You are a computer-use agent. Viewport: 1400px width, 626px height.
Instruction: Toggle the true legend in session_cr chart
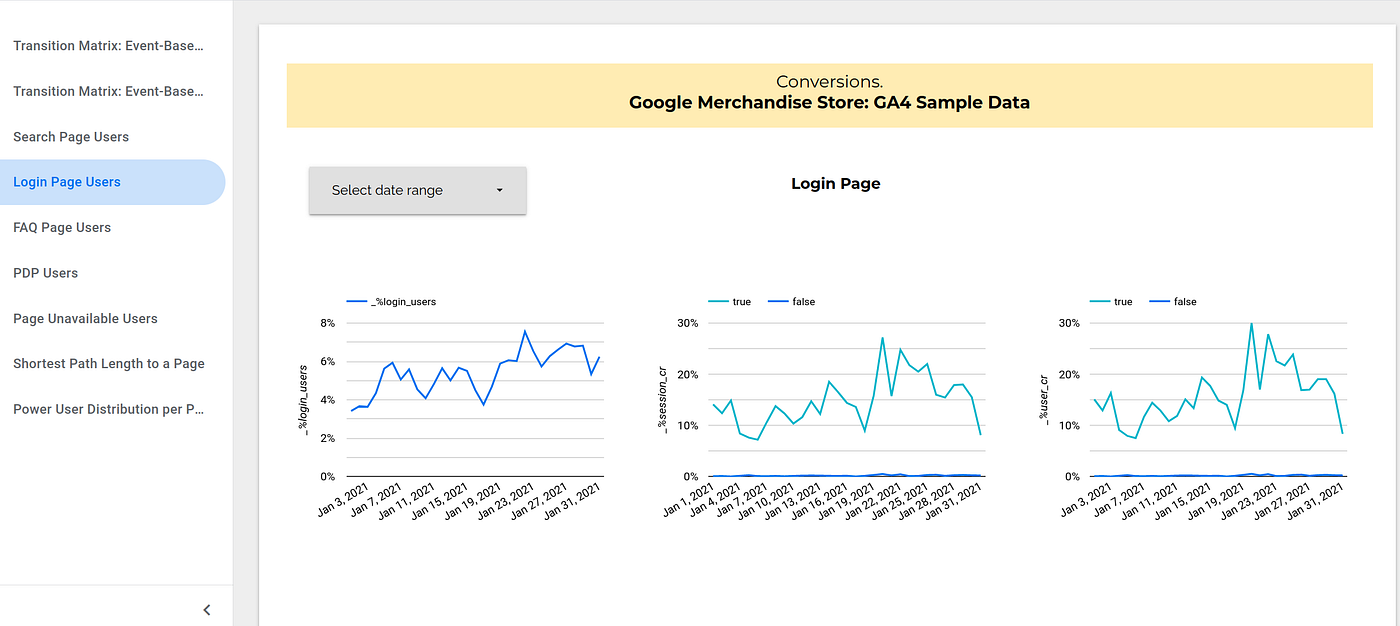(x=731, y=301)
